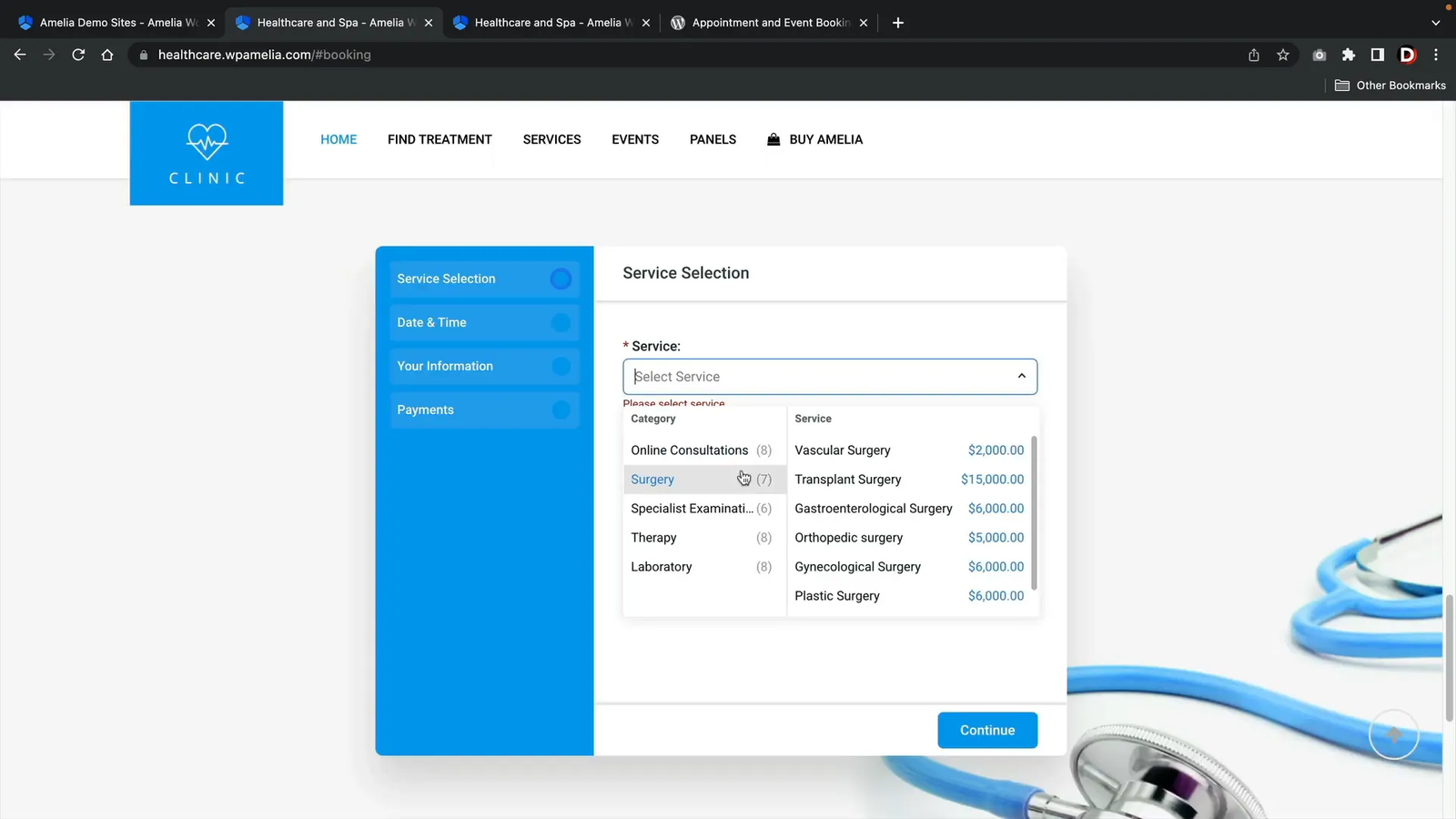Click the Continue button

coord(987,730)
